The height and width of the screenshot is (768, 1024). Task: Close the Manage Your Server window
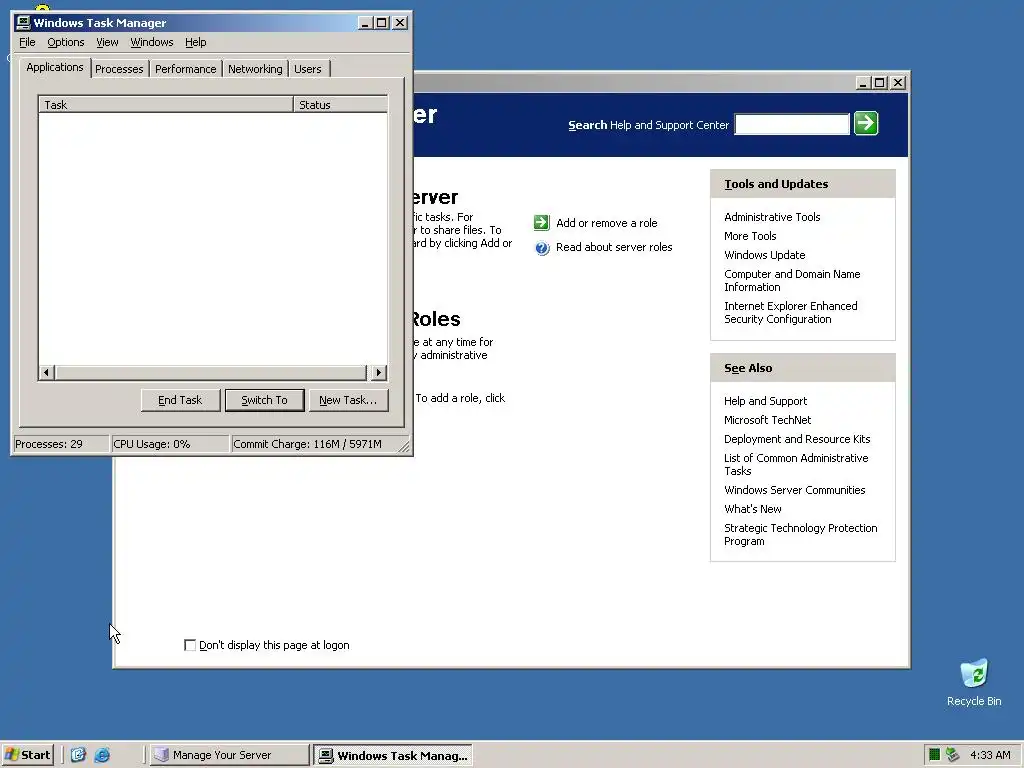point(898,83)
